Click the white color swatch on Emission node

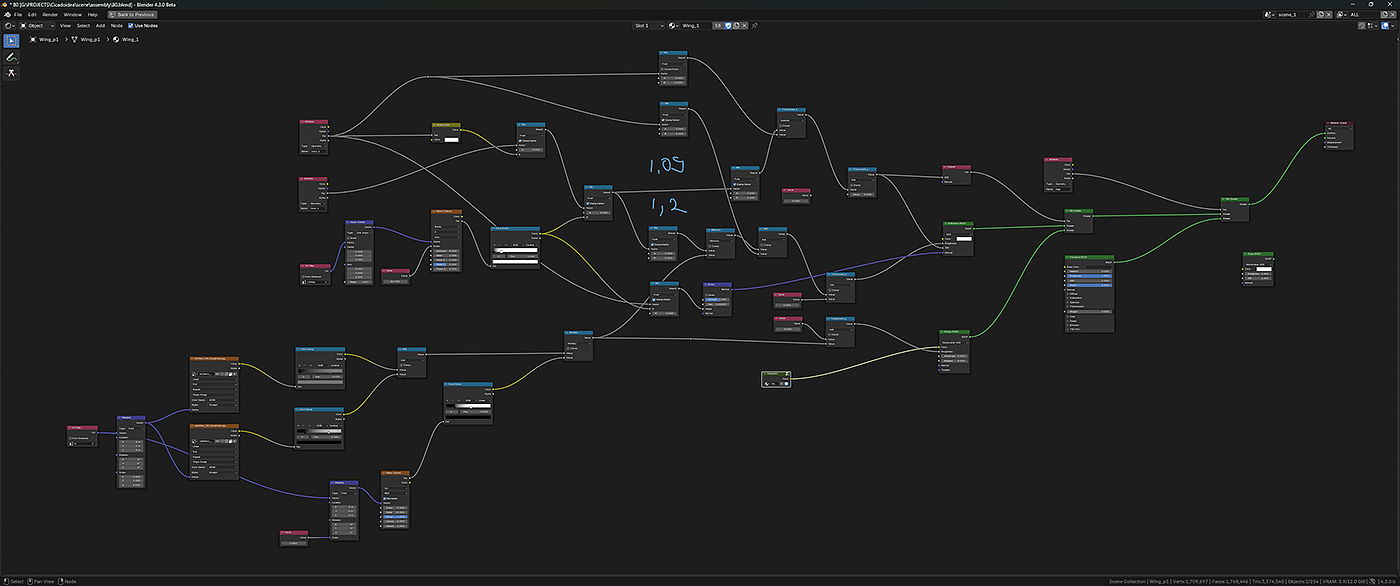[x=1263, y=269]
